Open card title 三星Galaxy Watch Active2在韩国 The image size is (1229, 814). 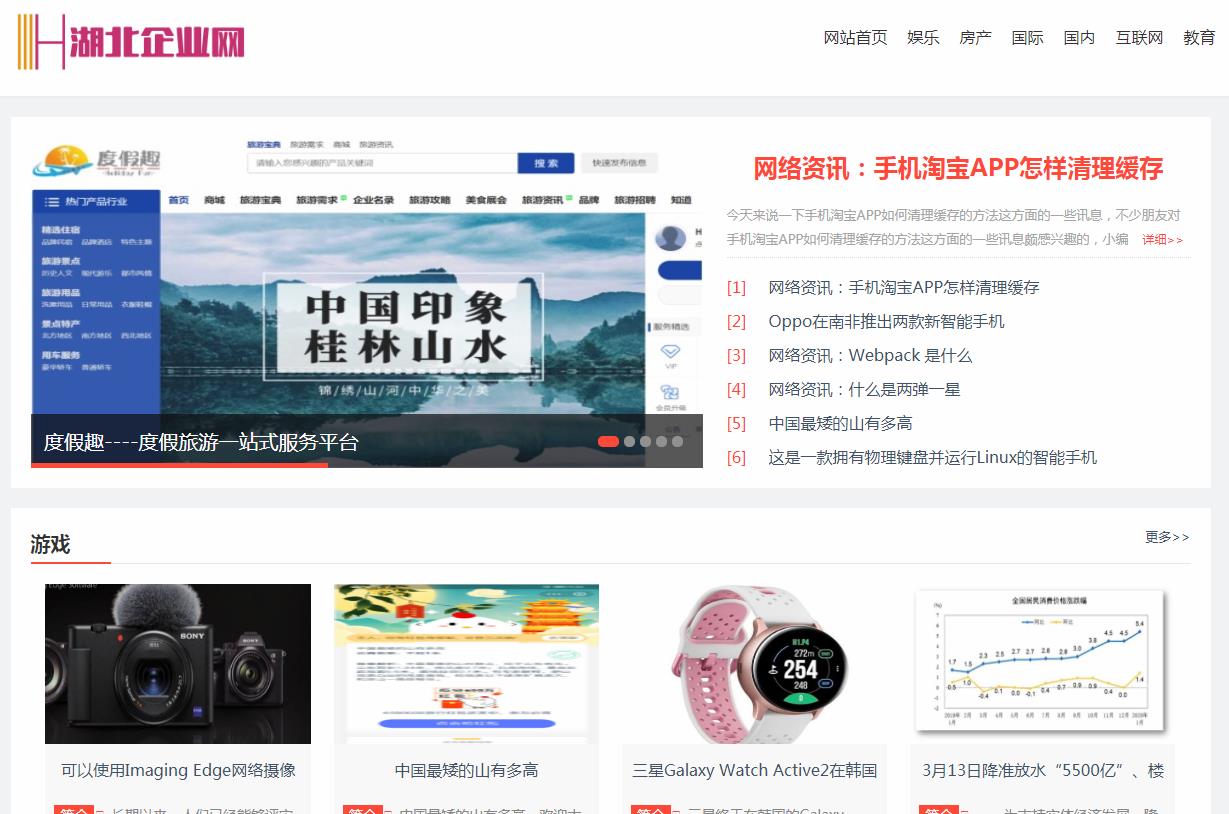point(754,771)
